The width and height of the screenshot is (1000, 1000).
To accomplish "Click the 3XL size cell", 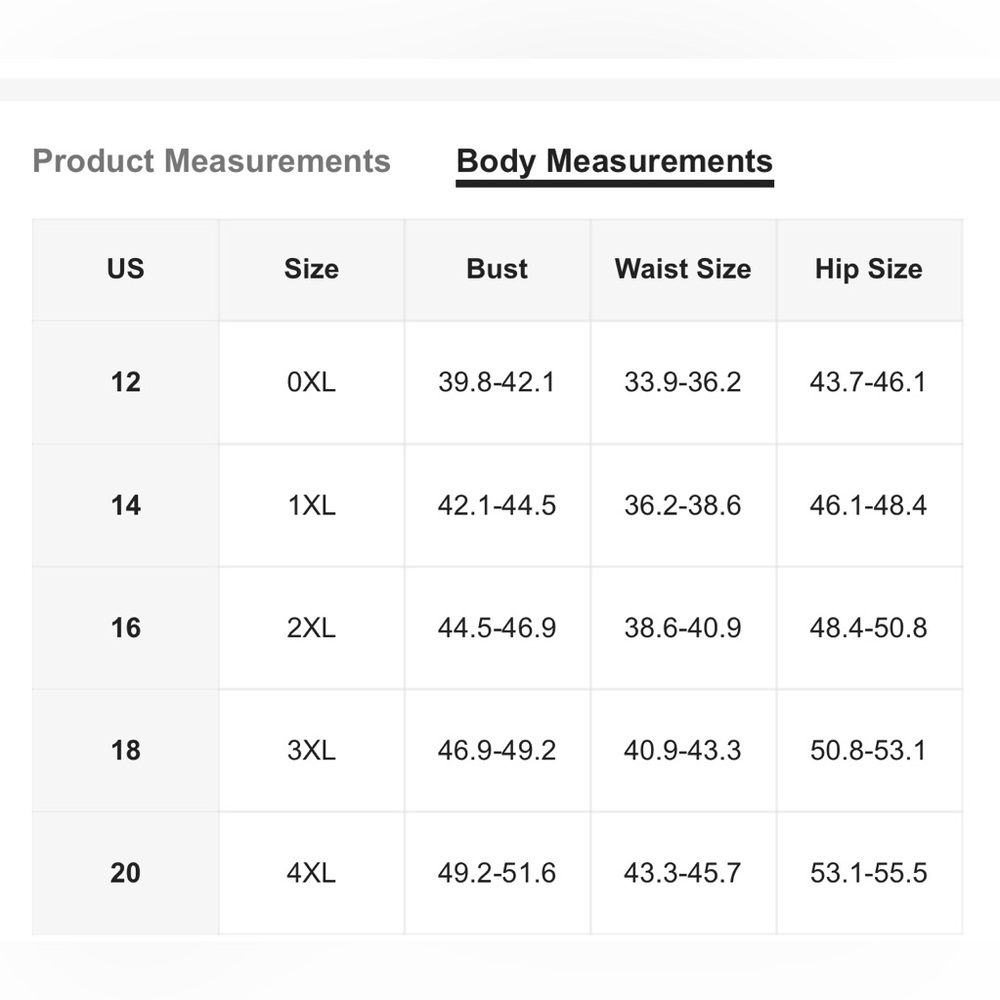I will click(311, 750).
